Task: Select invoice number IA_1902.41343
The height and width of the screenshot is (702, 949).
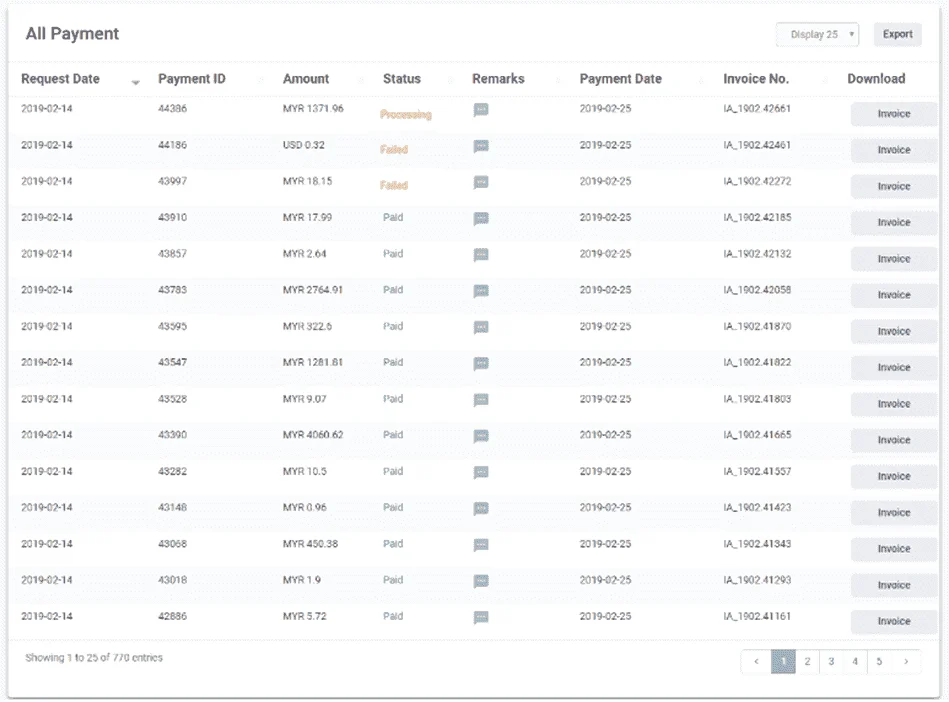Action: [x=757, y=543]
